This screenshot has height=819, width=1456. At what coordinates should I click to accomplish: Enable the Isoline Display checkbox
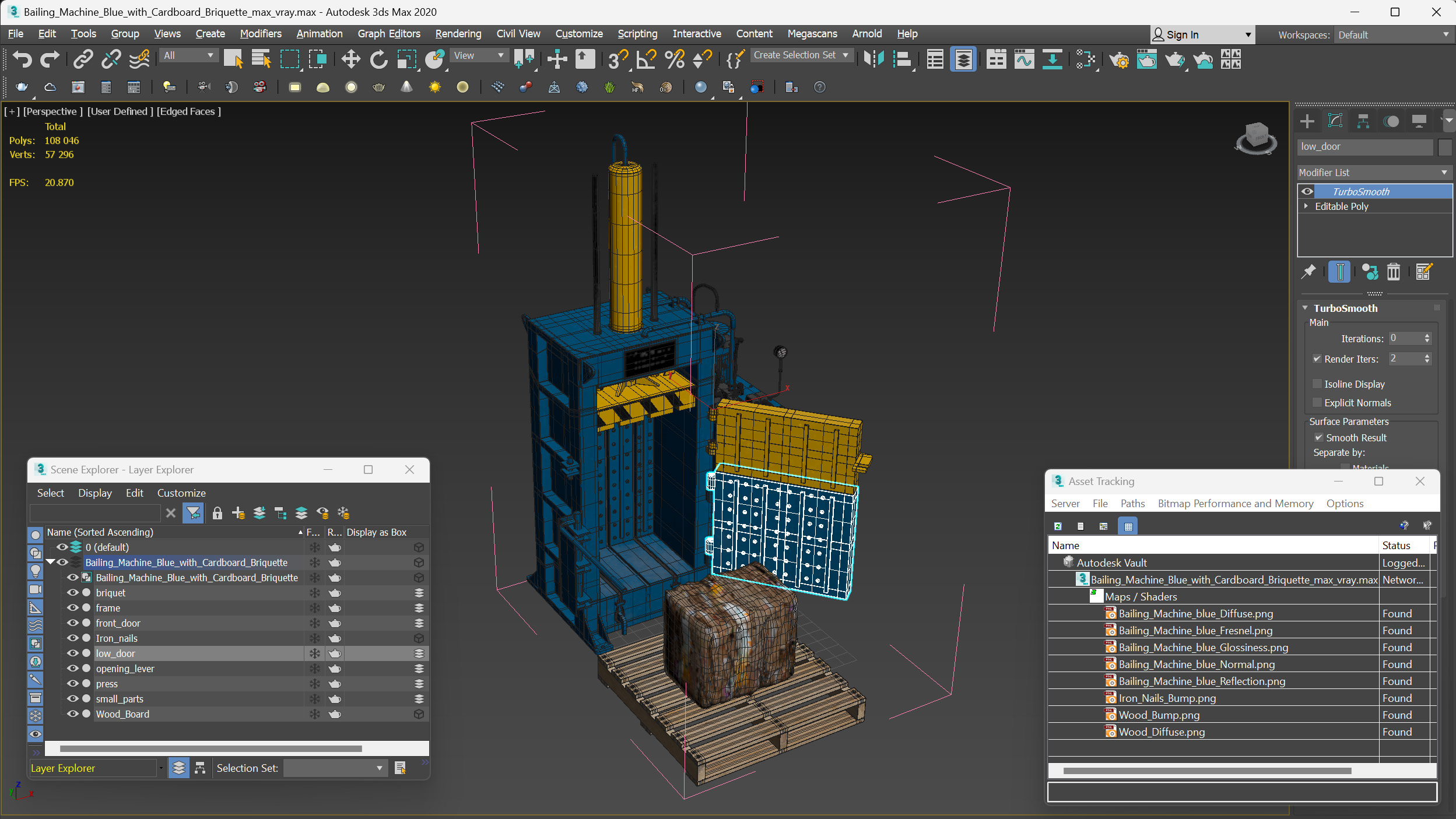tap(1317, 384)
